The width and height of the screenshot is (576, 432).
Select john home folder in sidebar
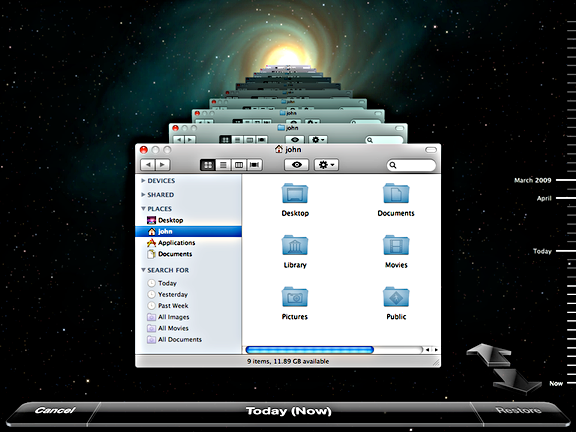coord(188,231)
